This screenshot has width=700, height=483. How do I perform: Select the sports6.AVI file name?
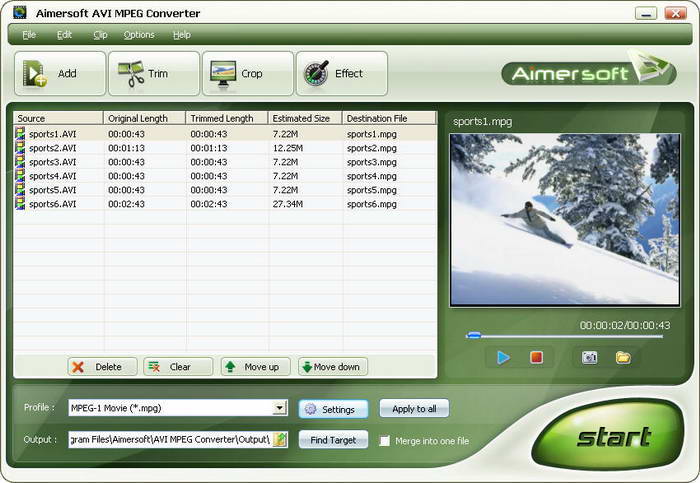[53, 204]
